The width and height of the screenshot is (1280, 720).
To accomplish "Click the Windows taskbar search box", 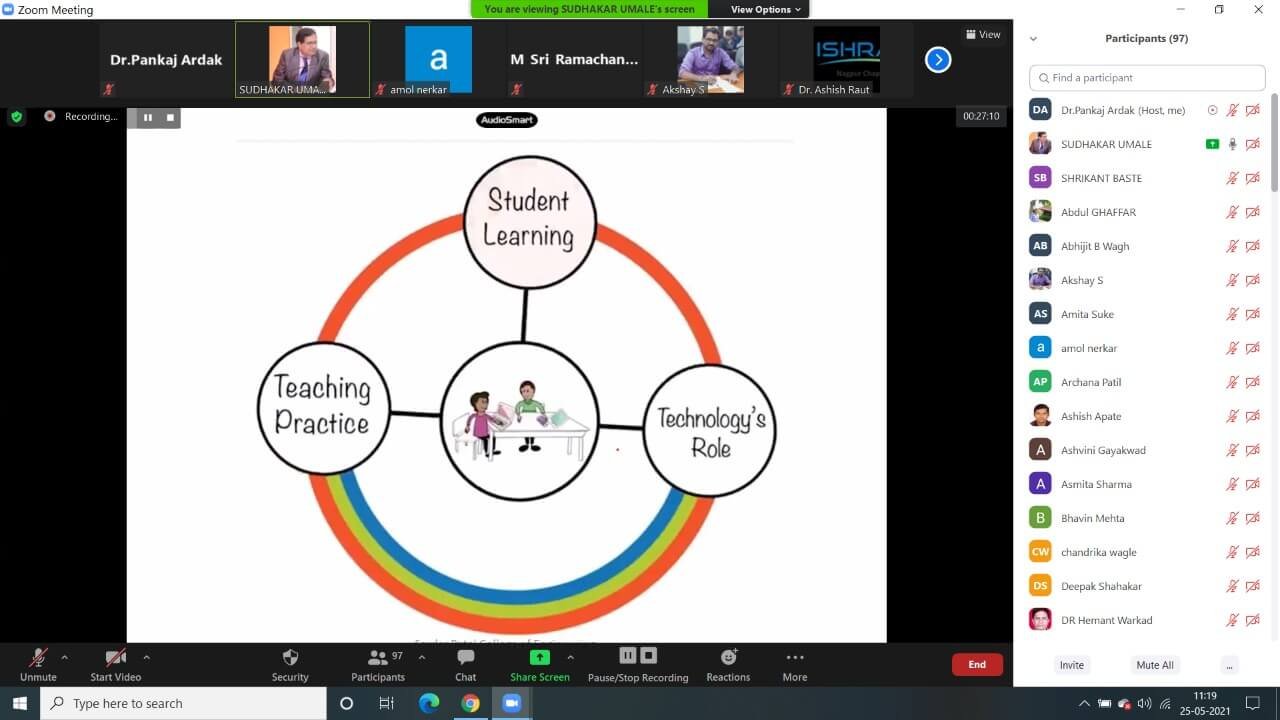I will (183, 703).
